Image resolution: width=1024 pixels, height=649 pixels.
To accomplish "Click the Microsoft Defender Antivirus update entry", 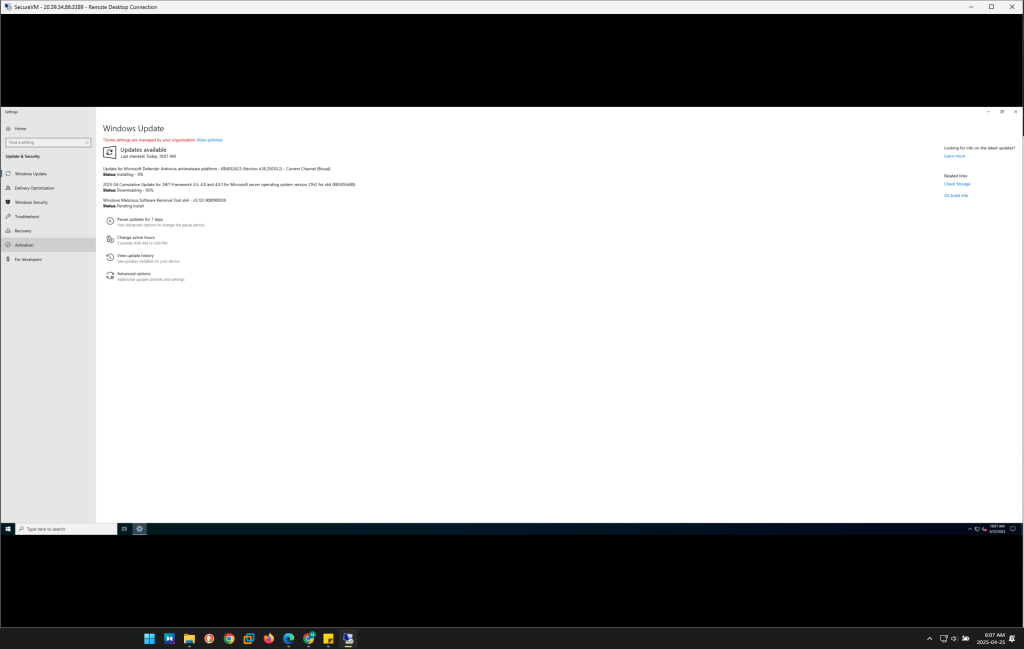I will (x=217, y=168).
